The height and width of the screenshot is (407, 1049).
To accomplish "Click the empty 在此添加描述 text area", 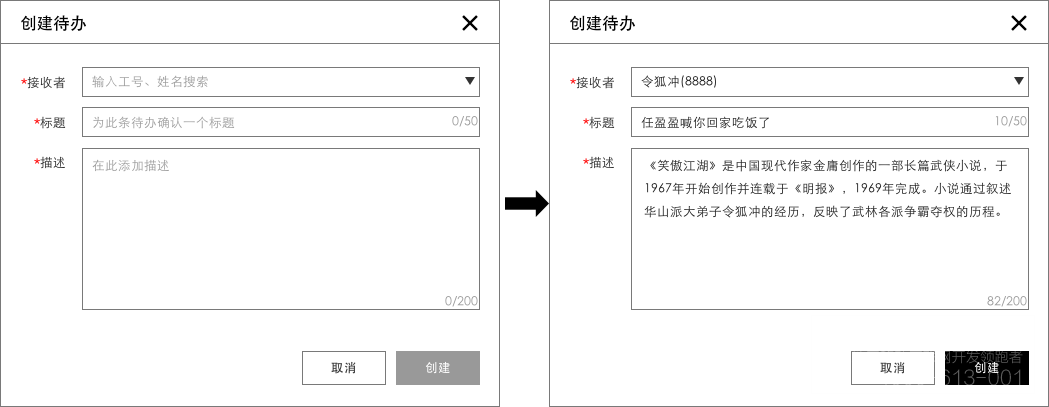I will [280, 228].
